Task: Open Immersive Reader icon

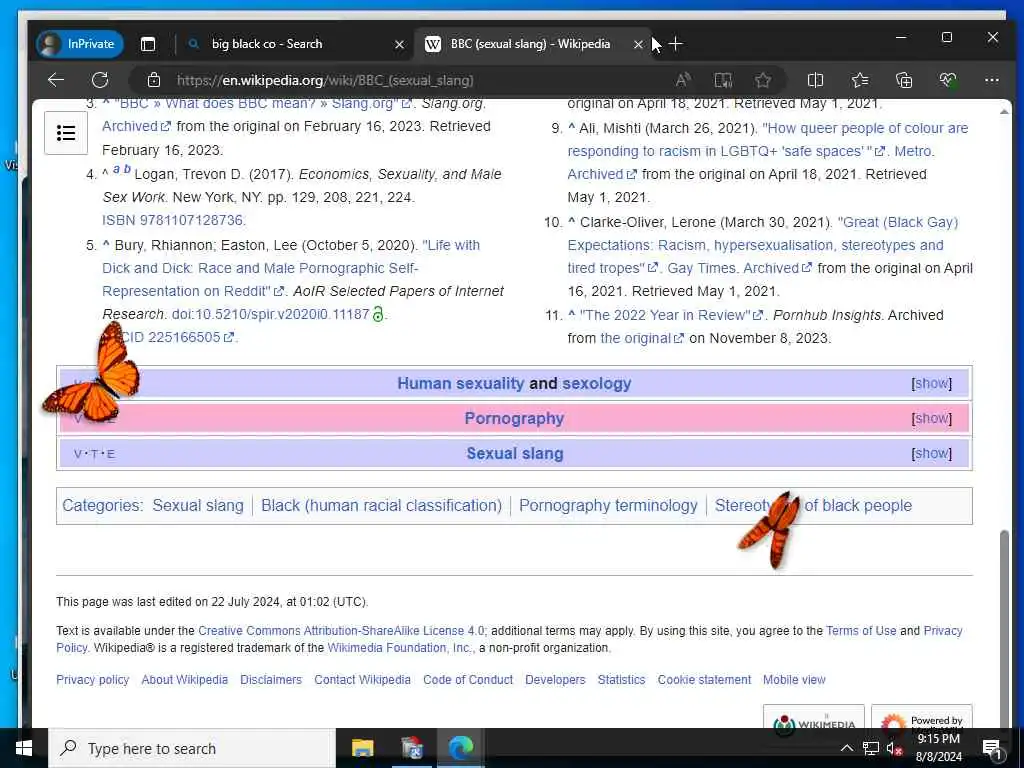Action: click(x=723, y=80)
